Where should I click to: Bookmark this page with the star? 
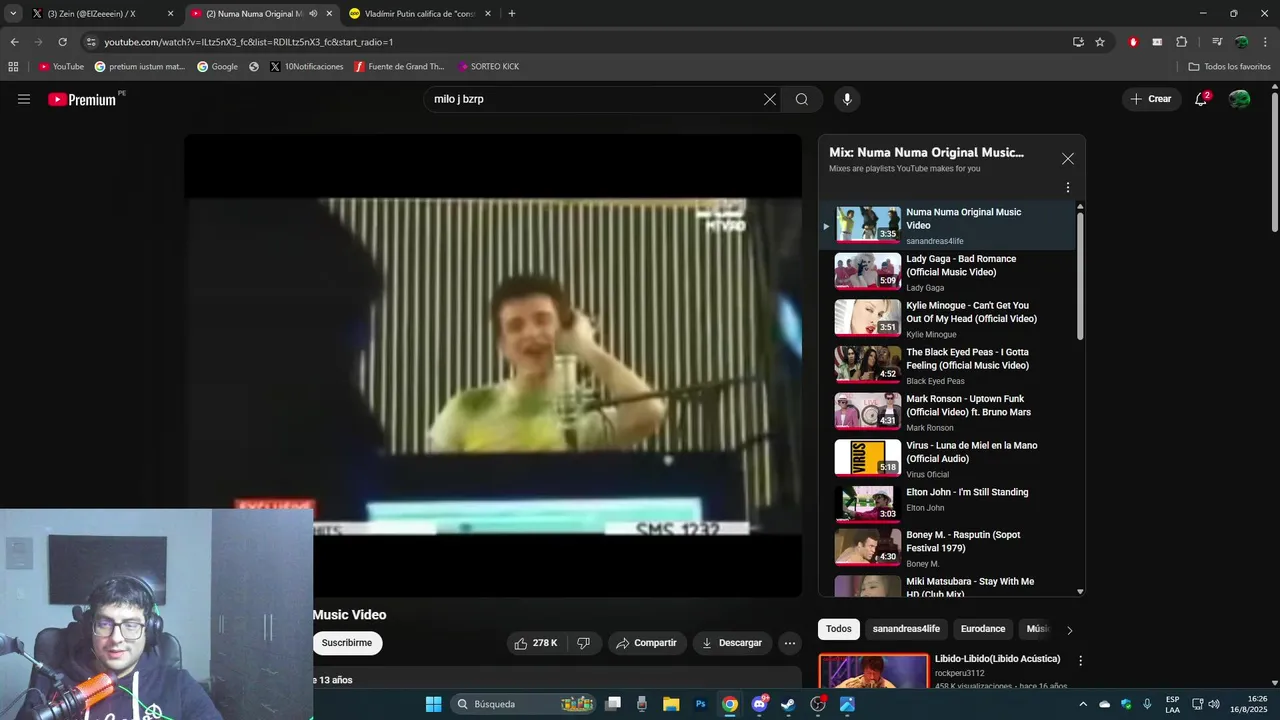click(1100, 42)
